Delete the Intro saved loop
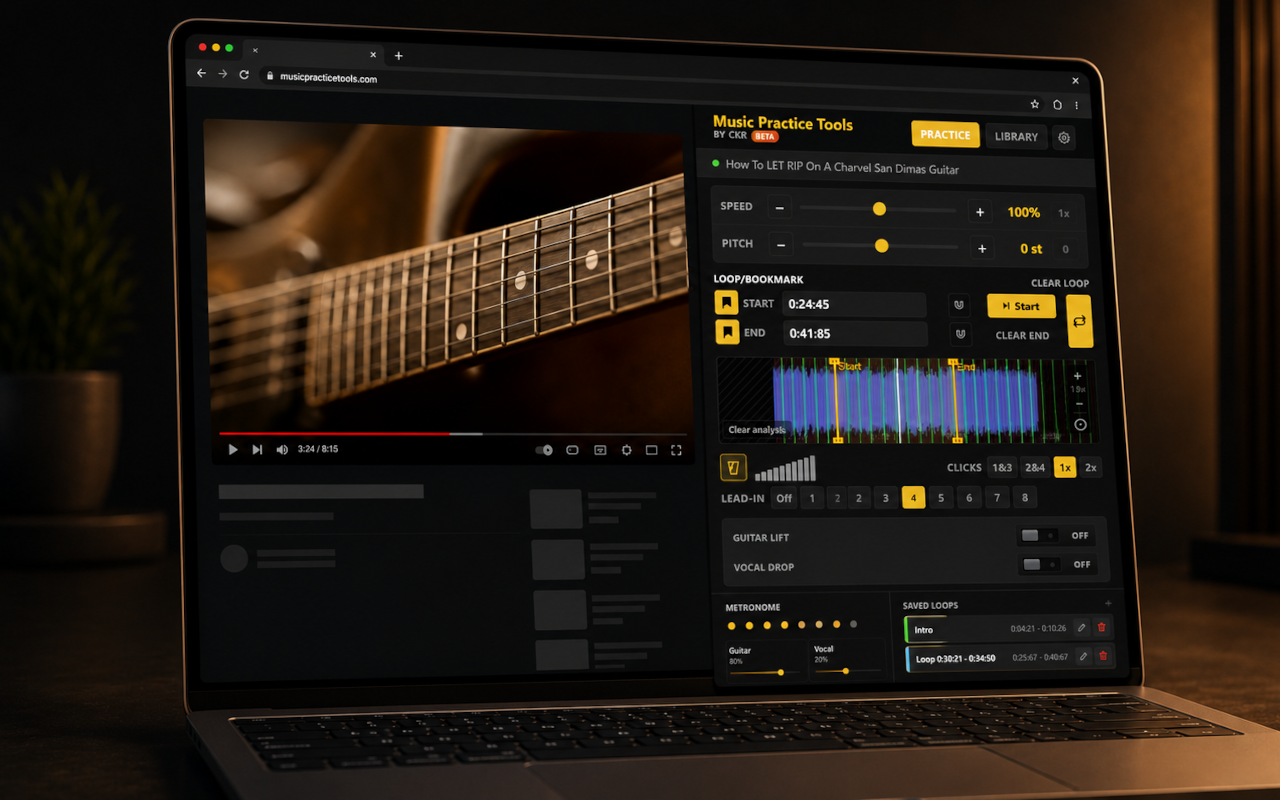The height and width of the screenshot is (800, 1280). pyautogui.click(x=1102, y=628)
